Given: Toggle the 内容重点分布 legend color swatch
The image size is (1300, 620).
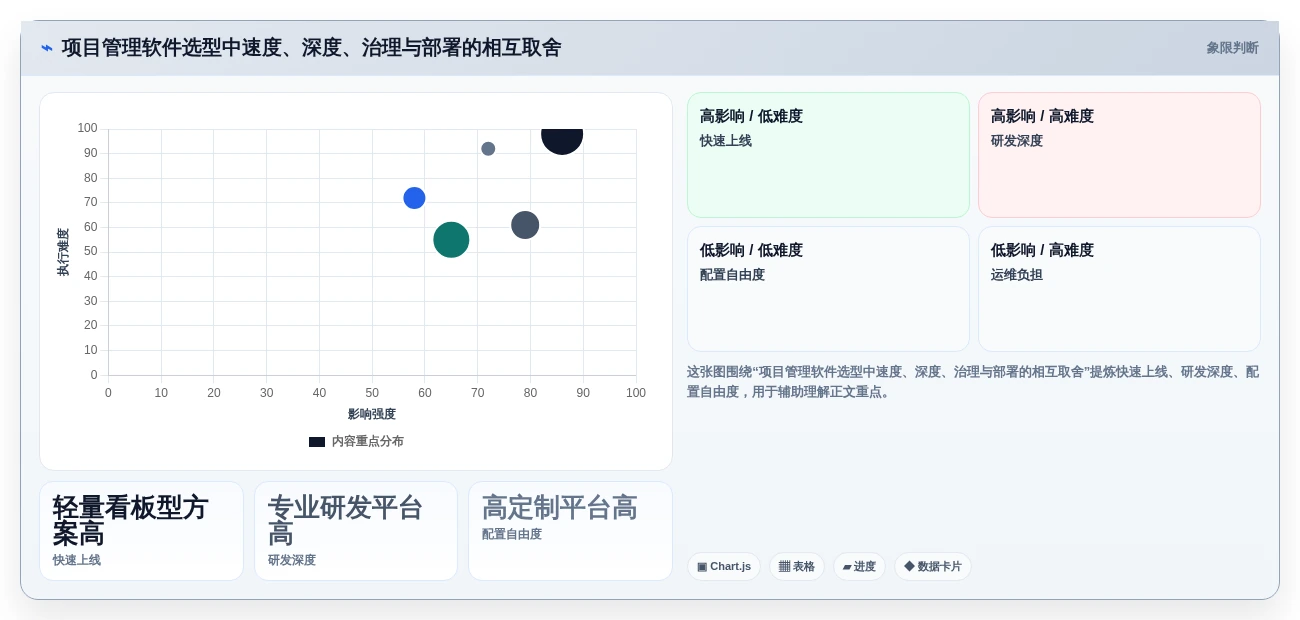Looking at the screenshot, I should click(x=317, y=441).
